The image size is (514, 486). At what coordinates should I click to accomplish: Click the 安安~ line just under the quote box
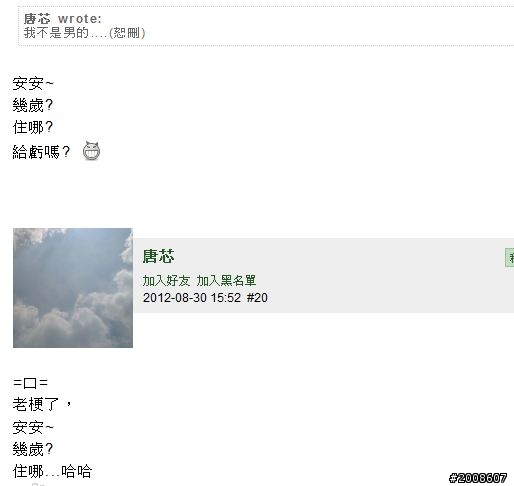tap(33, 83)
